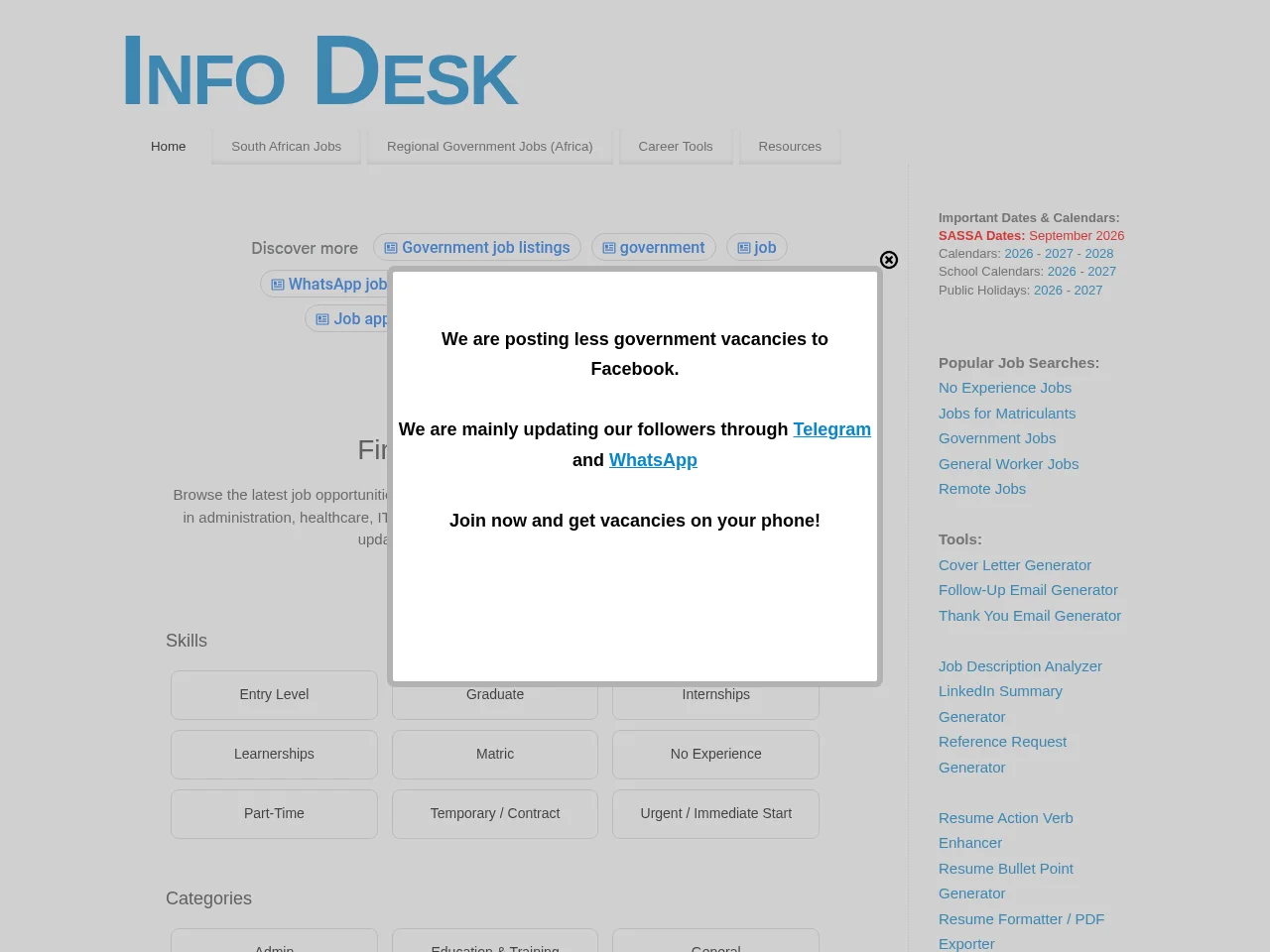This screenshot has width=1270, height=952.
Task: Open No Experience Jobs sidebar link
Action: click(1005, 388)
